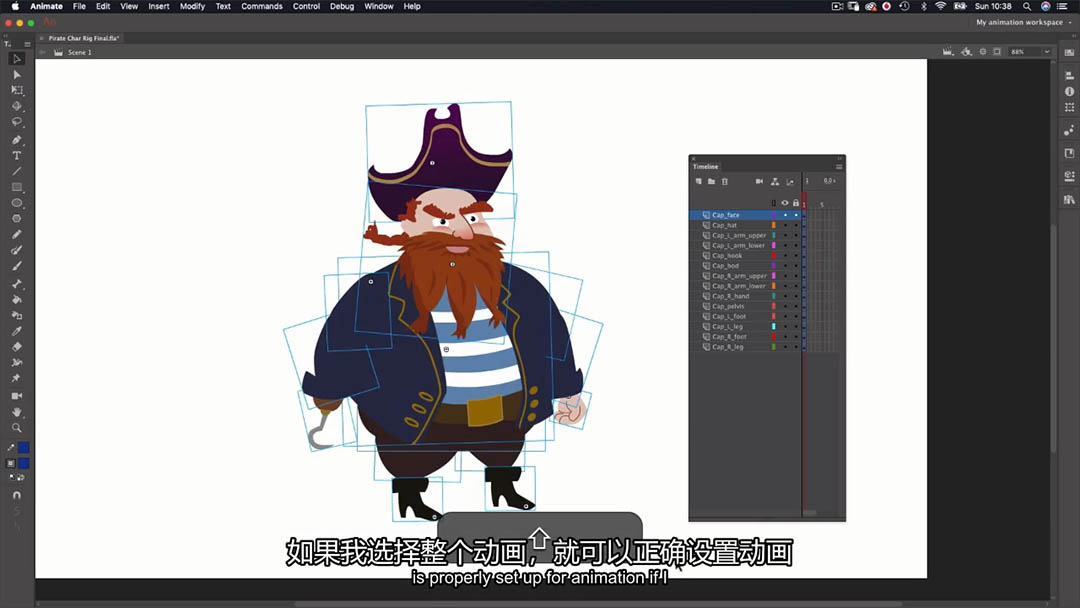Screen dimensions: 1080x608
Task: Lock the Cap_hook layer
Action: tap(796, 255)
